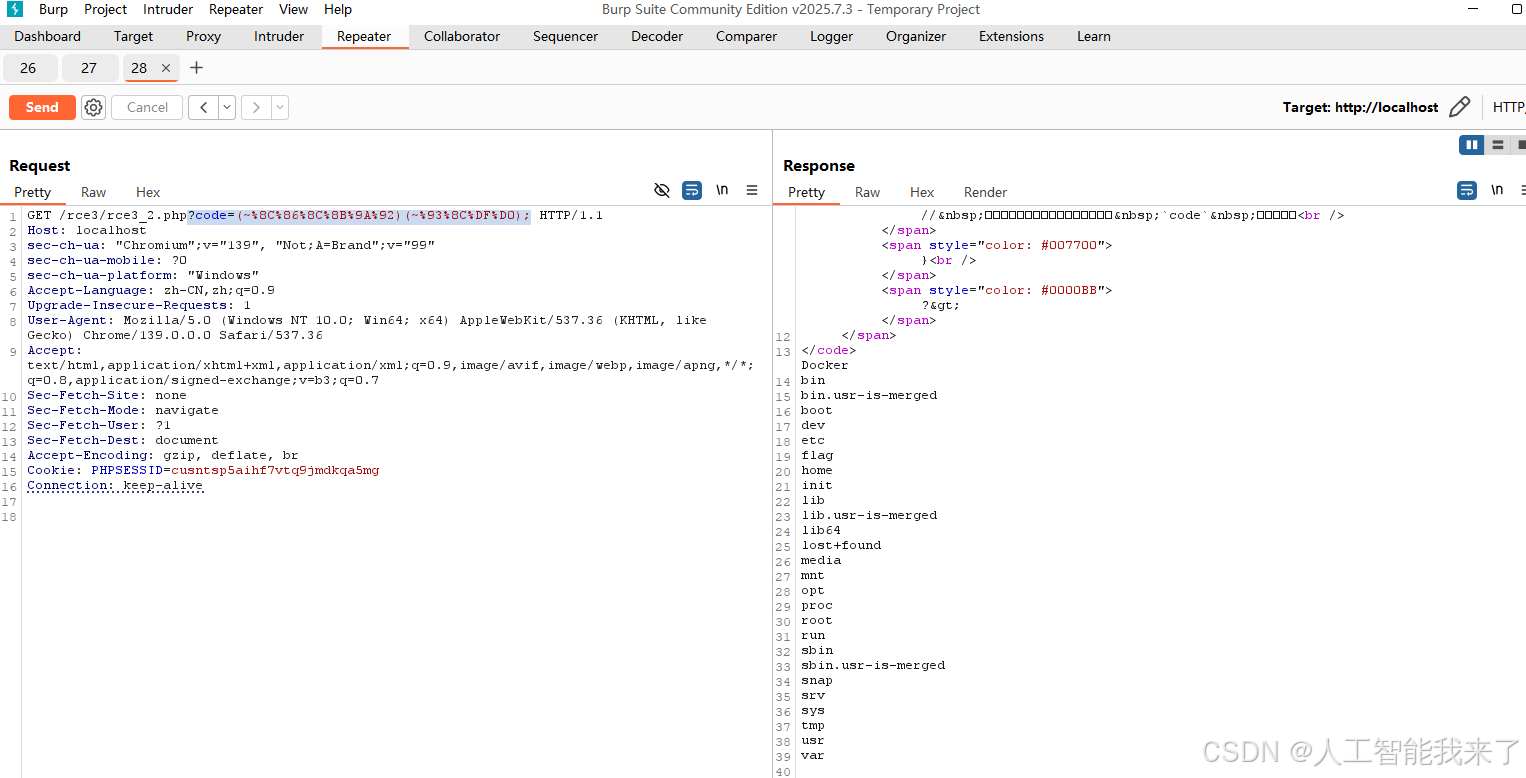Switch to the Proxy tab
This screenshot has width=1526, height=778.
coord(203,36)
